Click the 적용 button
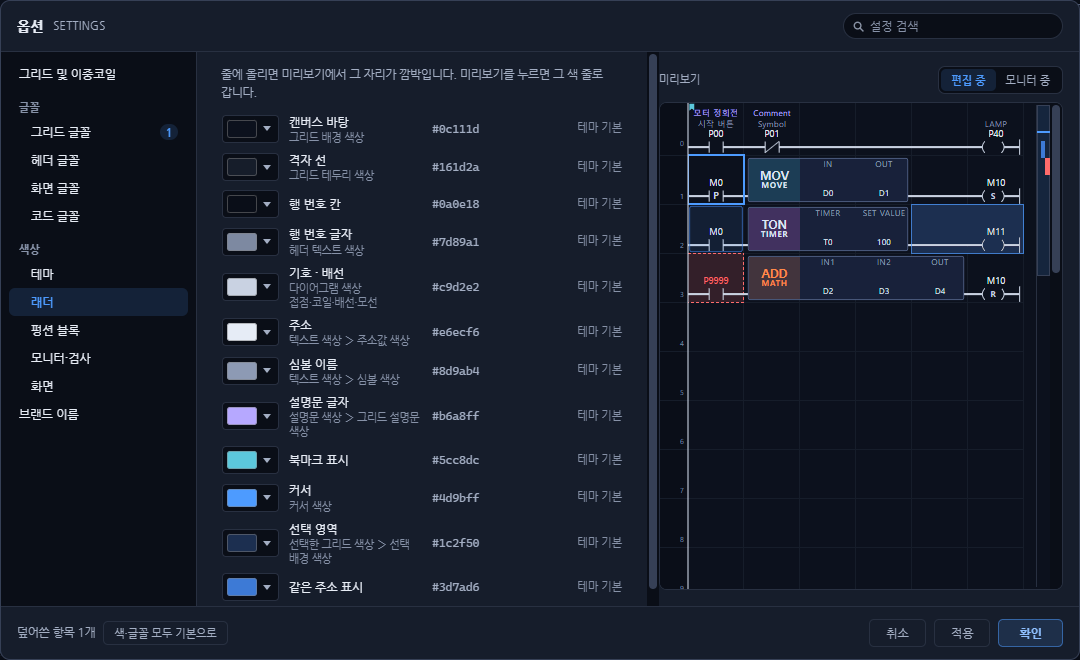Screen dimensions: 1080x660 point(962,633)
